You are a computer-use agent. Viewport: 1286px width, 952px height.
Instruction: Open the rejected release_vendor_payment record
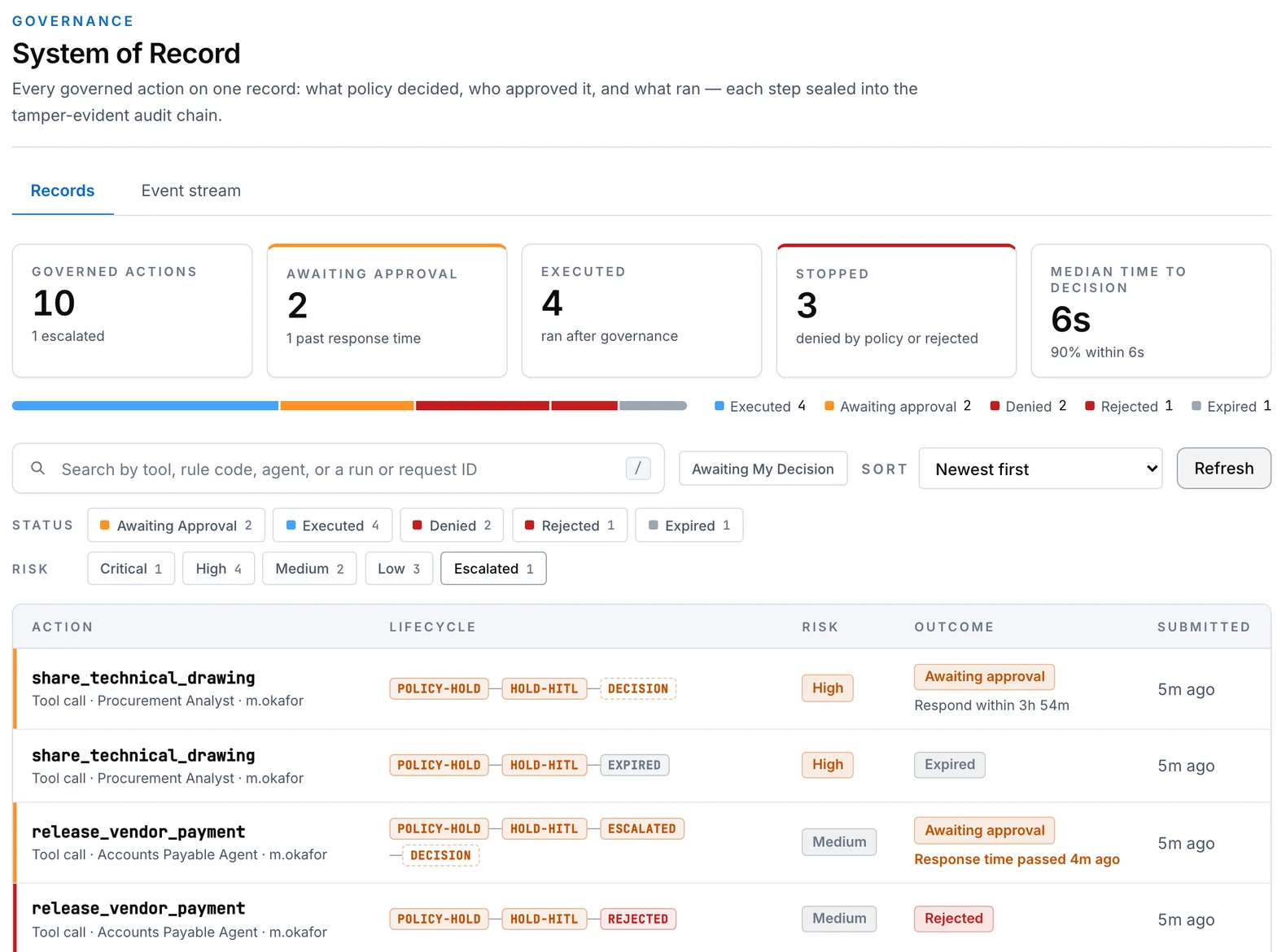click(641, 919)
